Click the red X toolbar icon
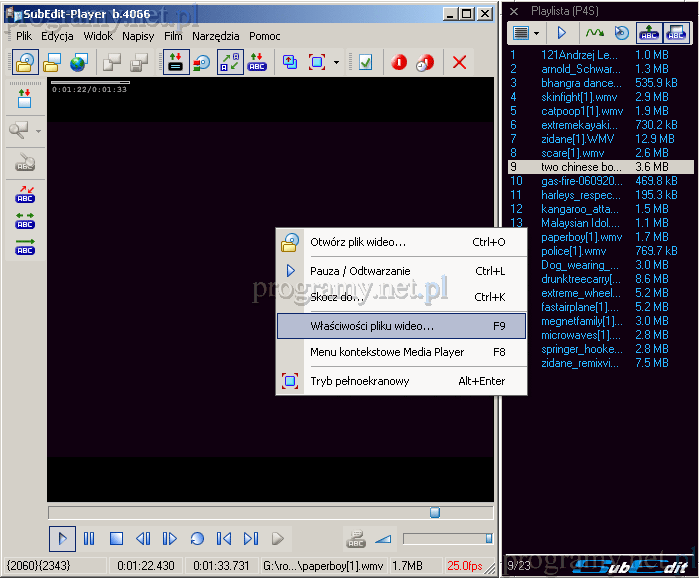 pyautogui.click(x=459, y=63)
